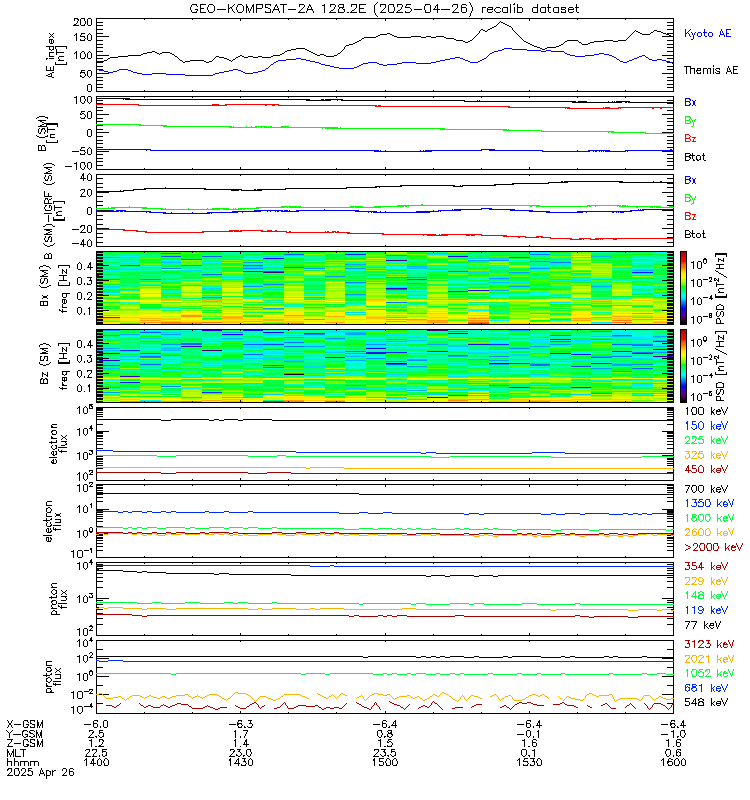Click the X-GSM row label

tap(24, 724)
